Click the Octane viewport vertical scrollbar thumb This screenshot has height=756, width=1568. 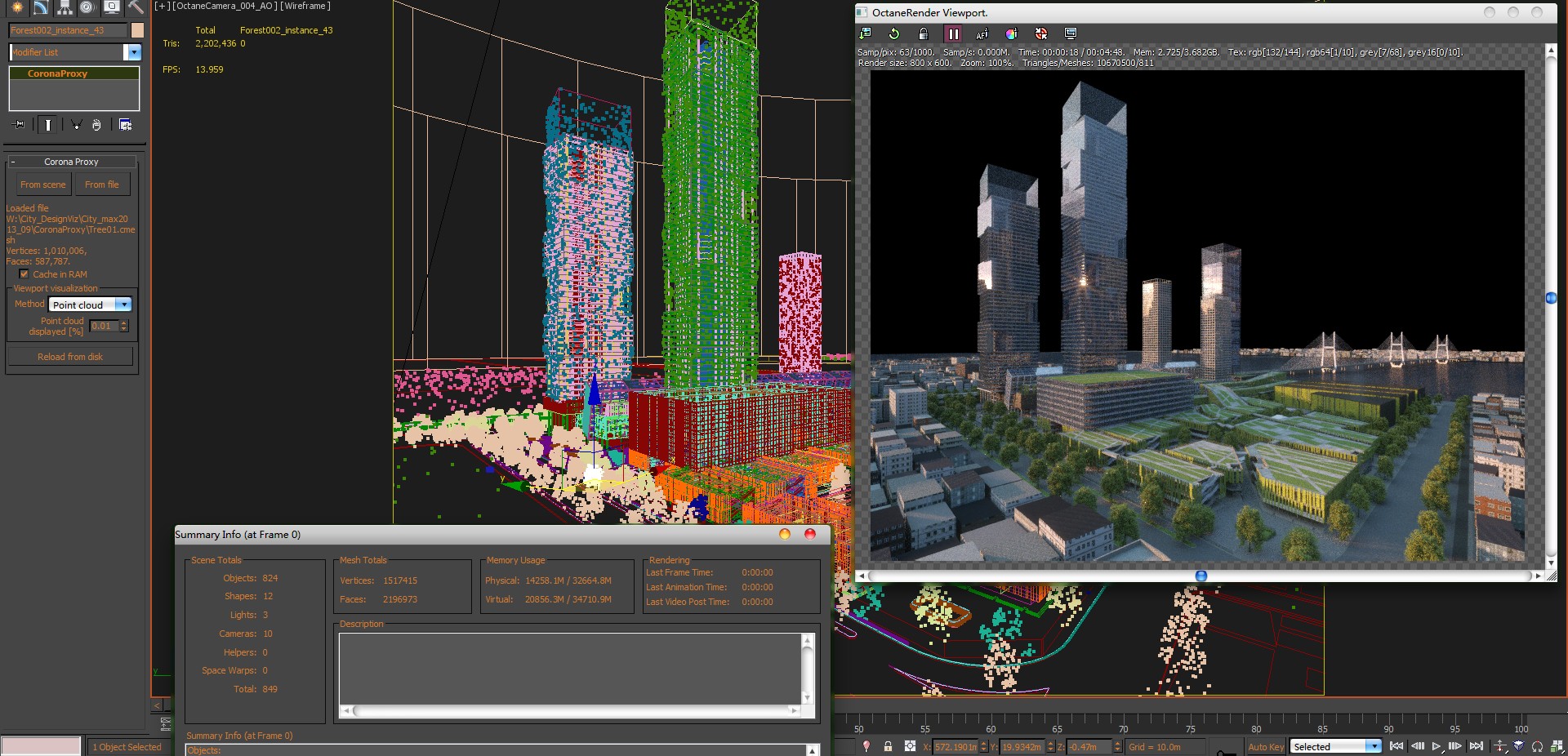click(x=1551, y=298)
